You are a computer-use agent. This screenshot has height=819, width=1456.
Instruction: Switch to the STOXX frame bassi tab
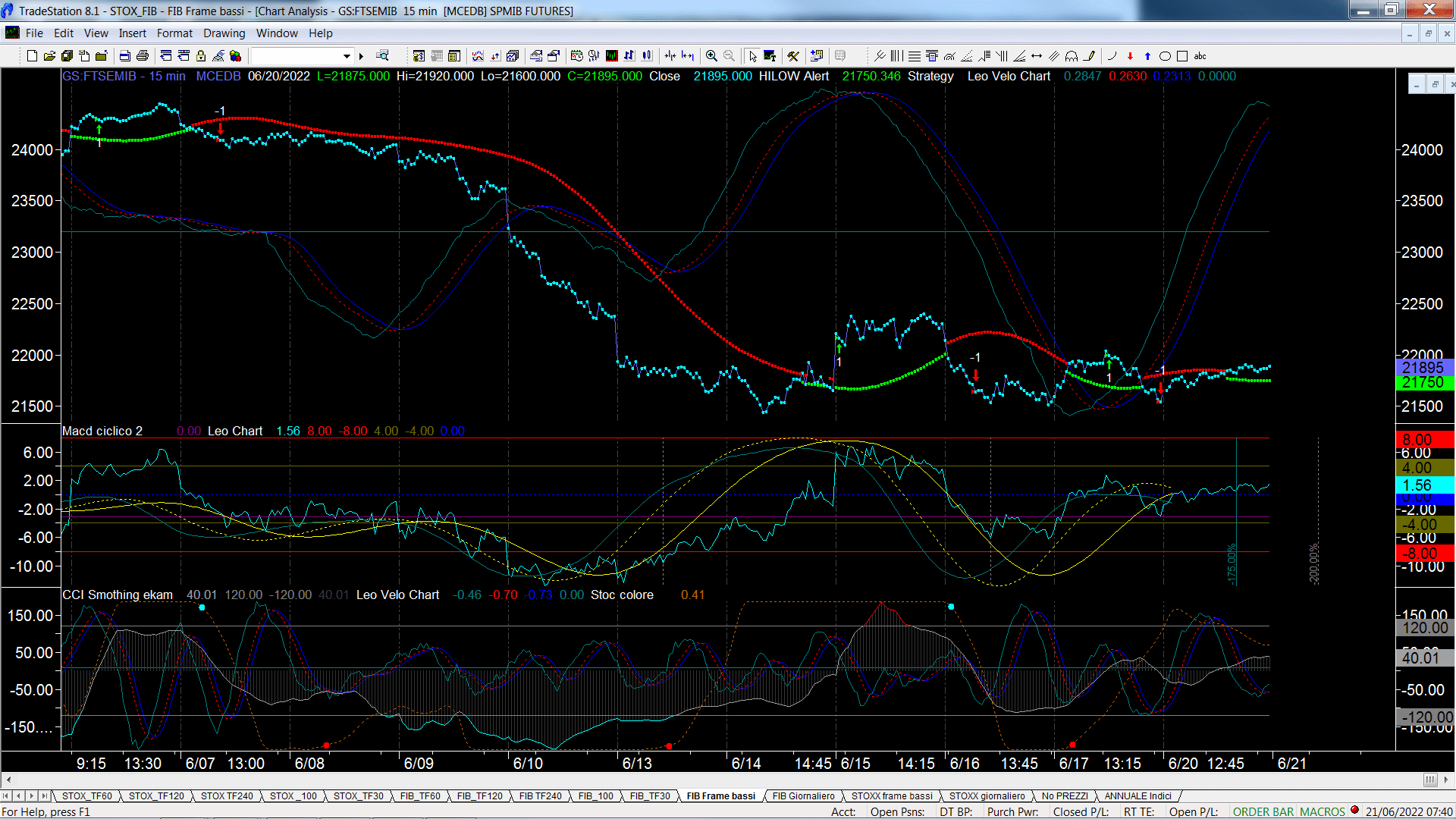point(892,796)
